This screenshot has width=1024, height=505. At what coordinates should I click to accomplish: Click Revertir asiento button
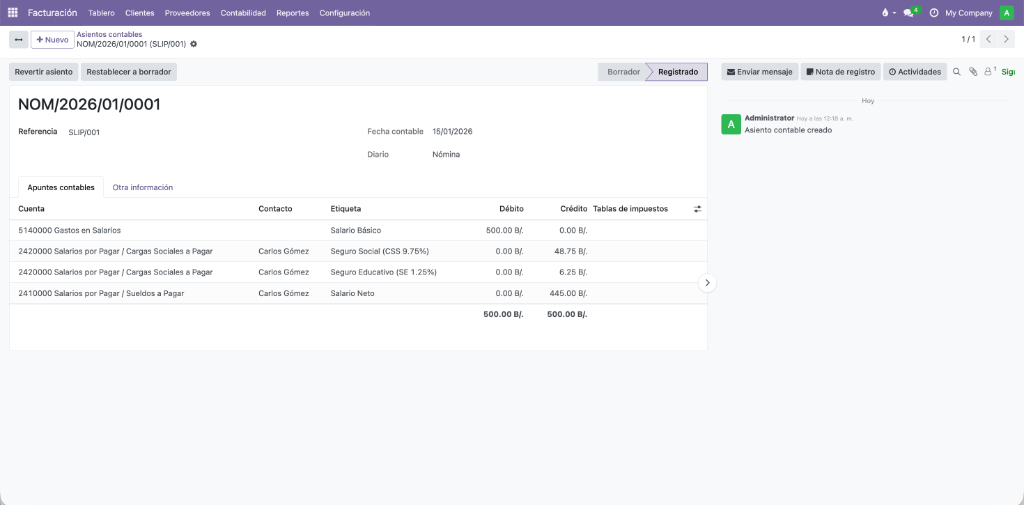tap(44, 72)
